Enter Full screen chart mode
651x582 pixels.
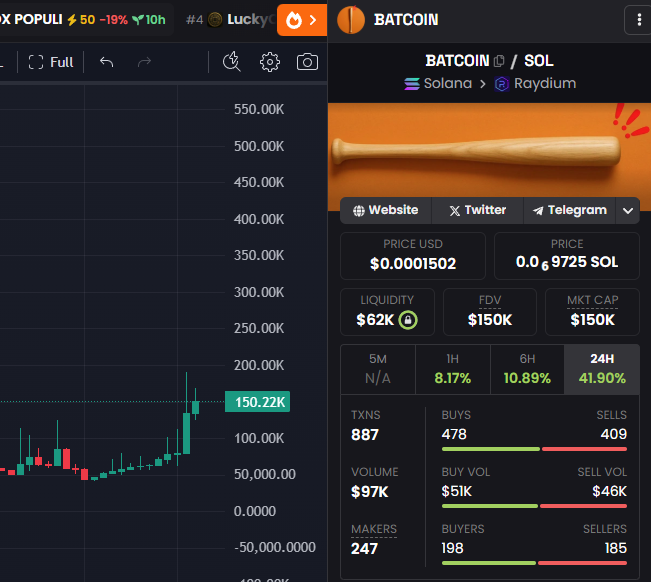pos(51,62)
